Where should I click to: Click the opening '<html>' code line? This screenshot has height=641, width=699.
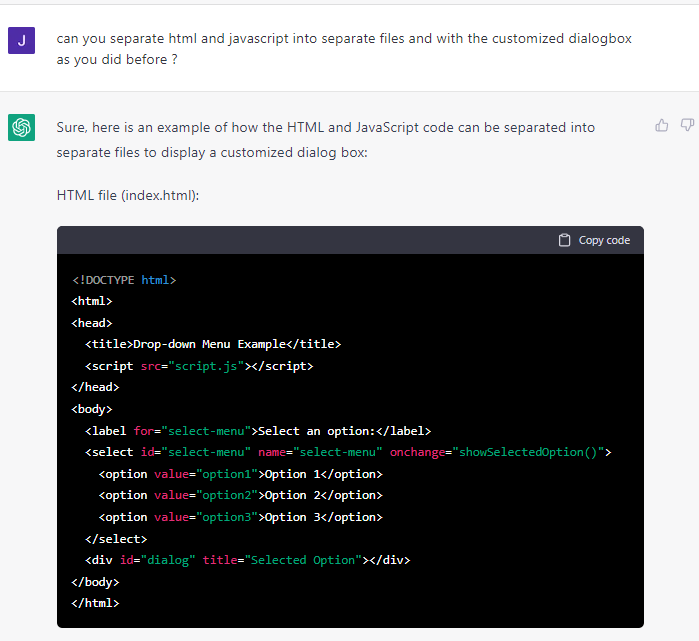(92, 301)
